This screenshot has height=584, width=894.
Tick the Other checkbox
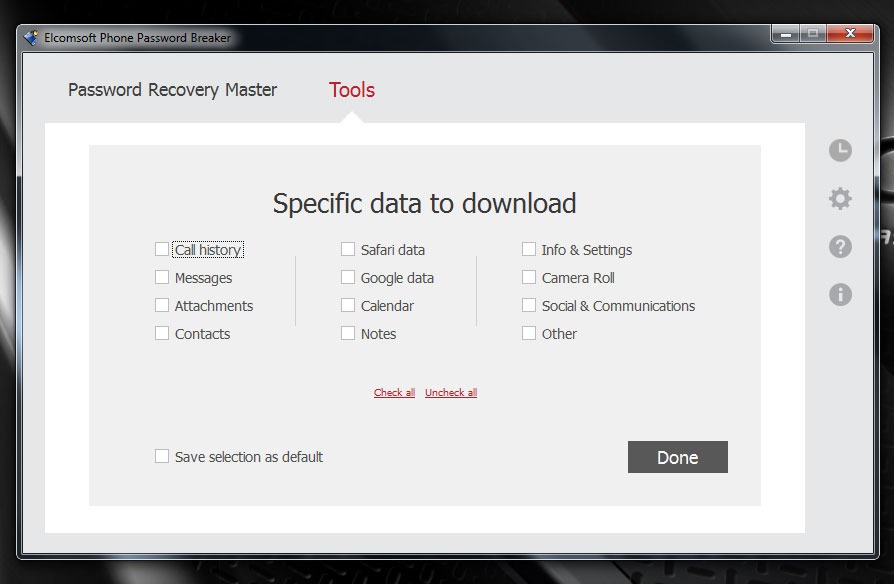pos(529,333)
